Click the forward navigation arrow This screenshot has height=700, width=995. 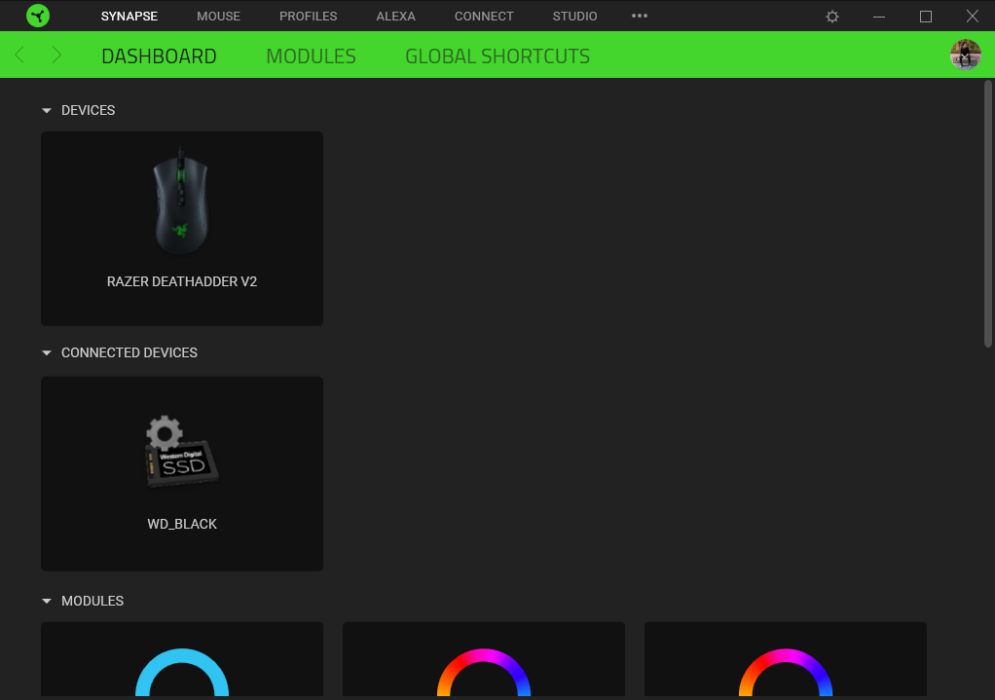coord(57,54)
